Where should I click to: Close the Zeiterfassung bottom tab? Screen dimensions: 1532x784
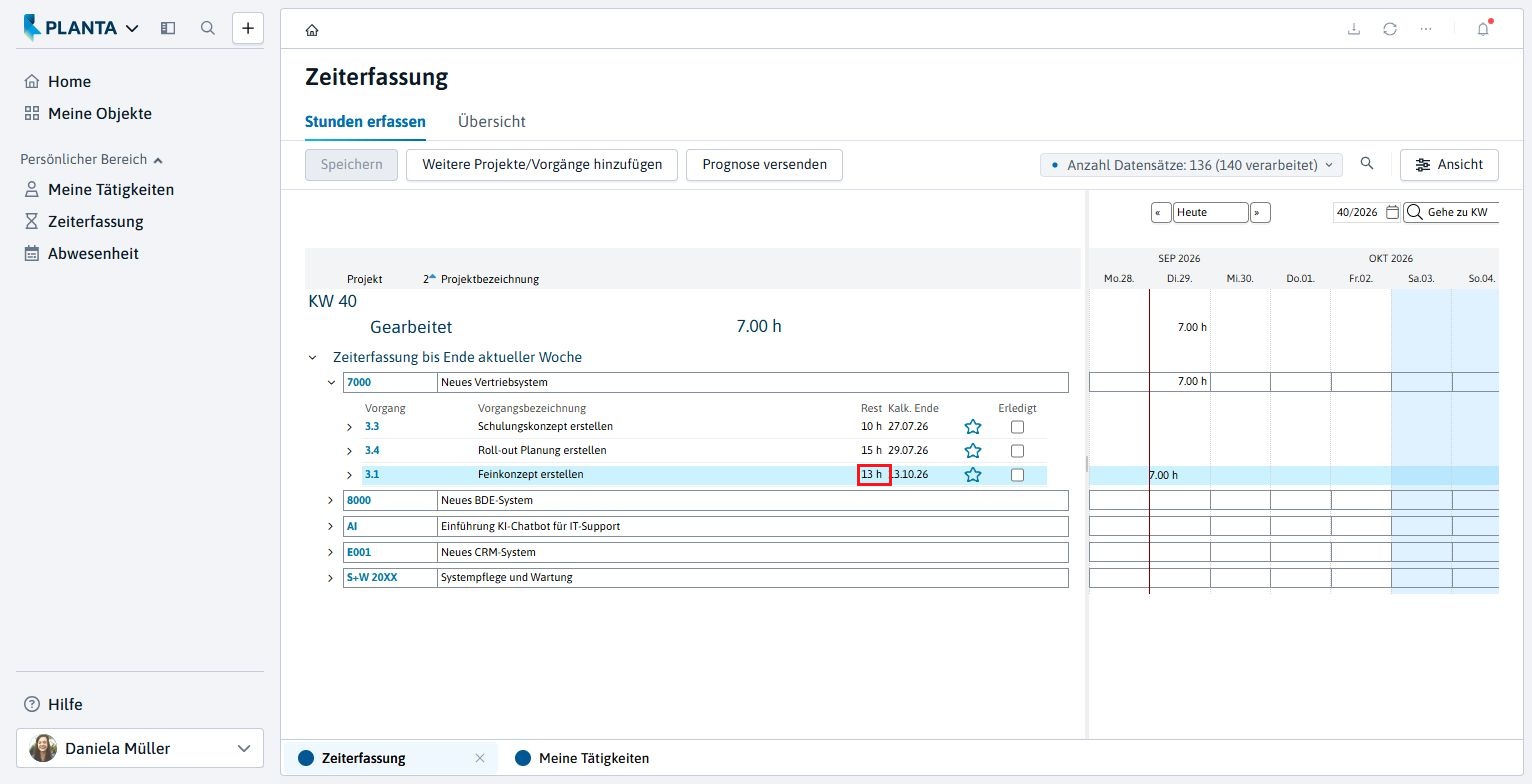(480, 758)
